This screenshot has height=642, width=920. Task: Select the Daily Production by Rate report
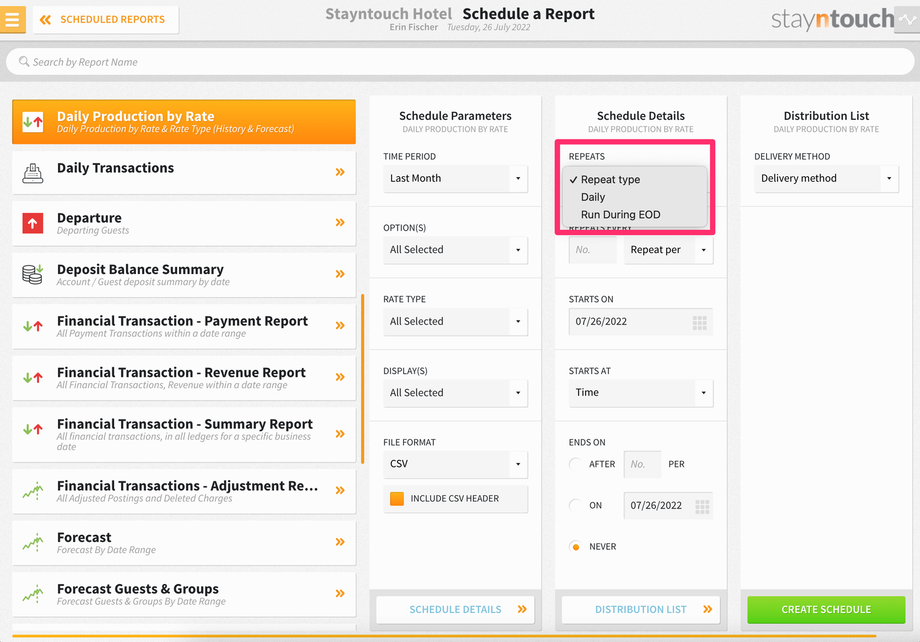pos(184,121)
